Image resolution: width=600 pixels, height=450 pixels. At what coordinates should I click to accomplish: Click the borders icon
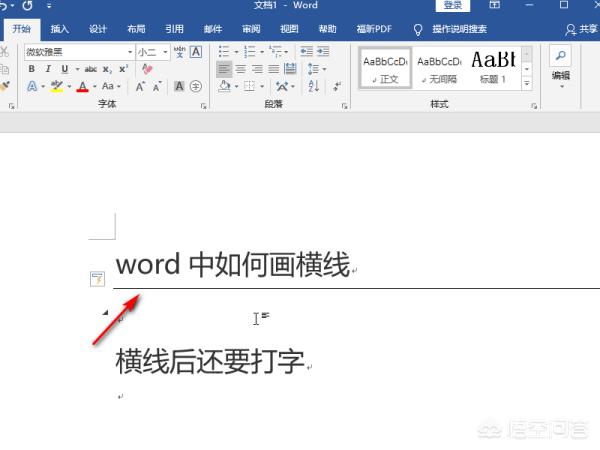point(249,86)
